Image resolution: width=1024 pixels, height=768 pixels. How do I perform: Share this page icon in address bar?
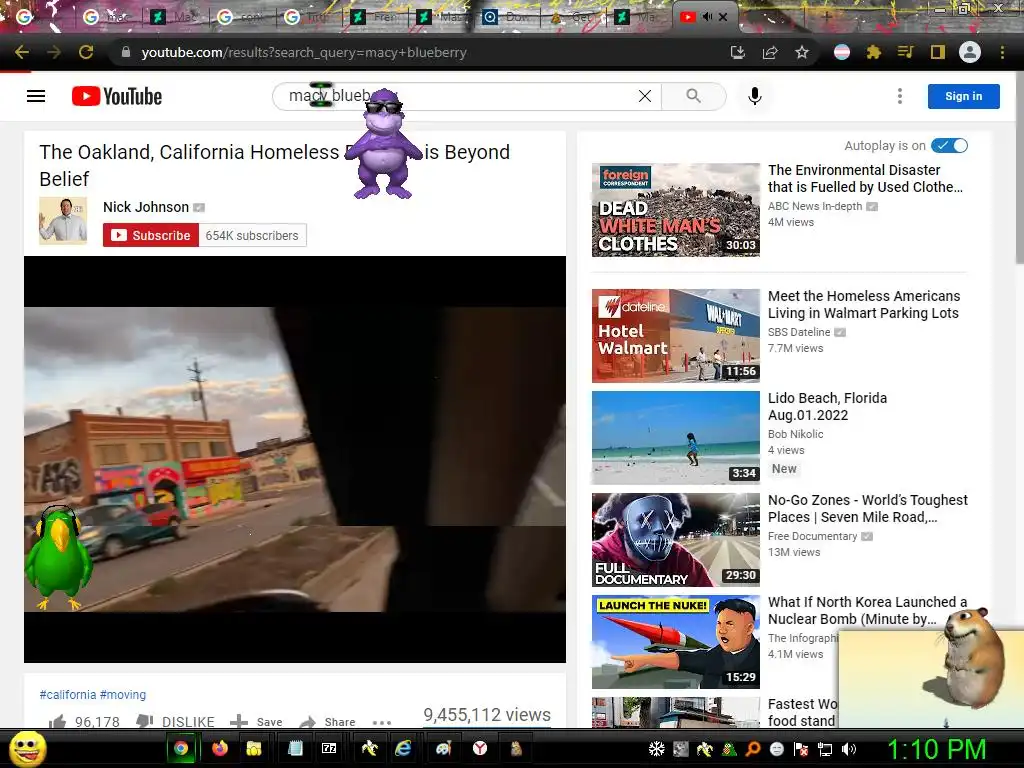tap(770, 52)
